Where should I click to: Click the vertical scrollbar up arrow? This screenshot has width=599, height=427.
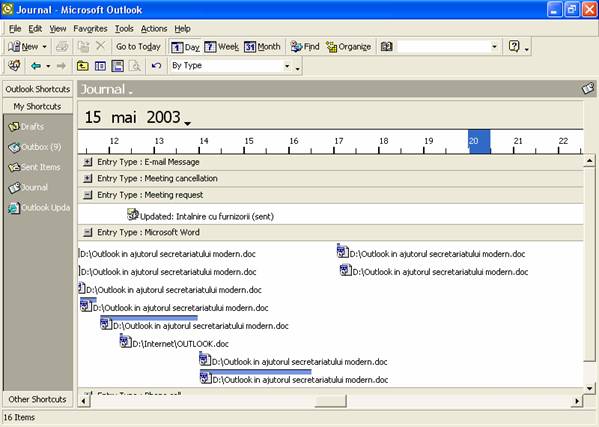coord(589,161)
